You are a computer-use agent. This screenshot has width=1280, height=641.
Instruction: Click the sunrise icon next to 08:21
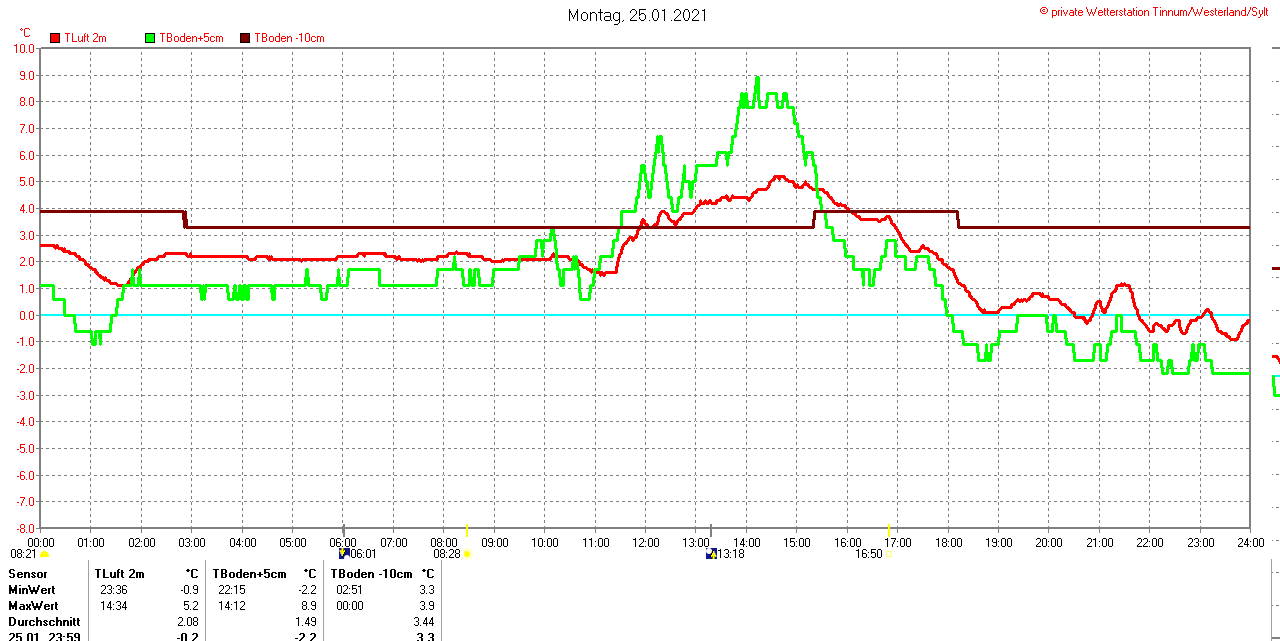44,554
